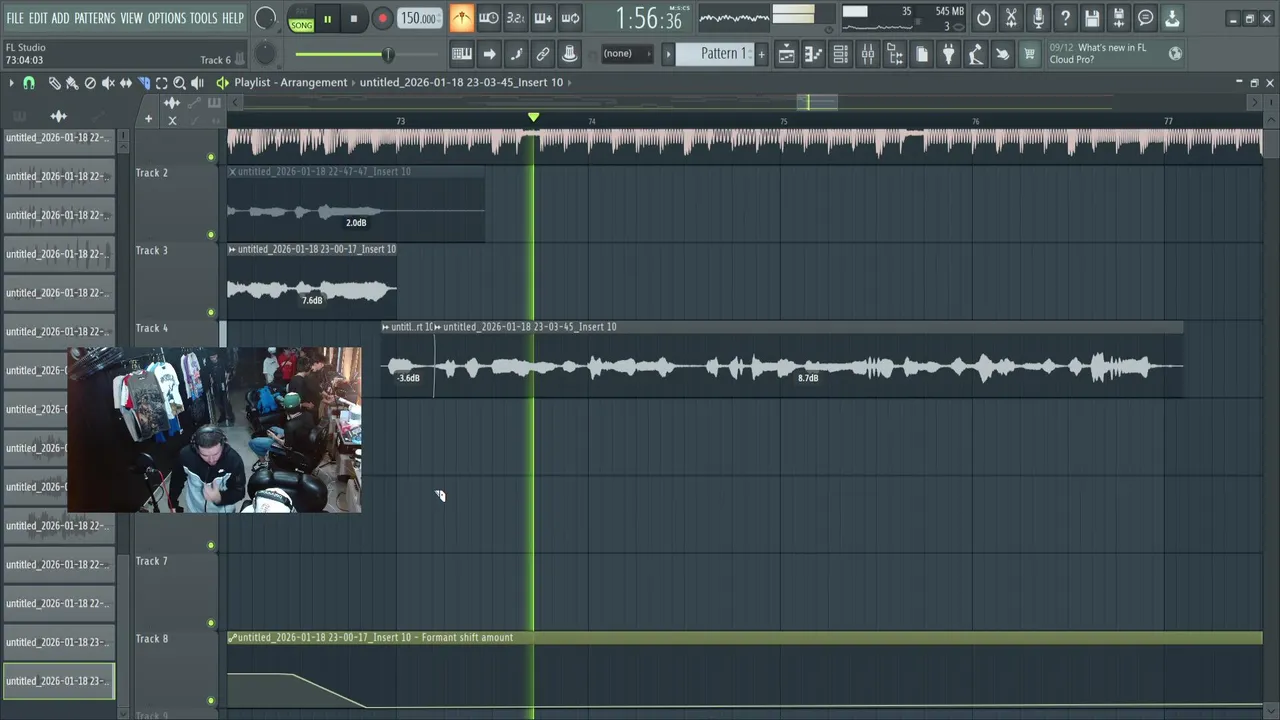Select Formant shift amount automation clip header
Image resolution: width=1280 pixels, height=720 pixels.
[x=745, y=638]
